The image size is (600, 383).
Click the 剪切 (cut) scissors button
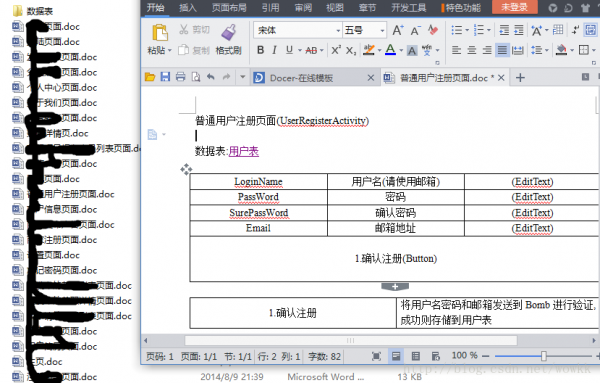click(194, 29)
